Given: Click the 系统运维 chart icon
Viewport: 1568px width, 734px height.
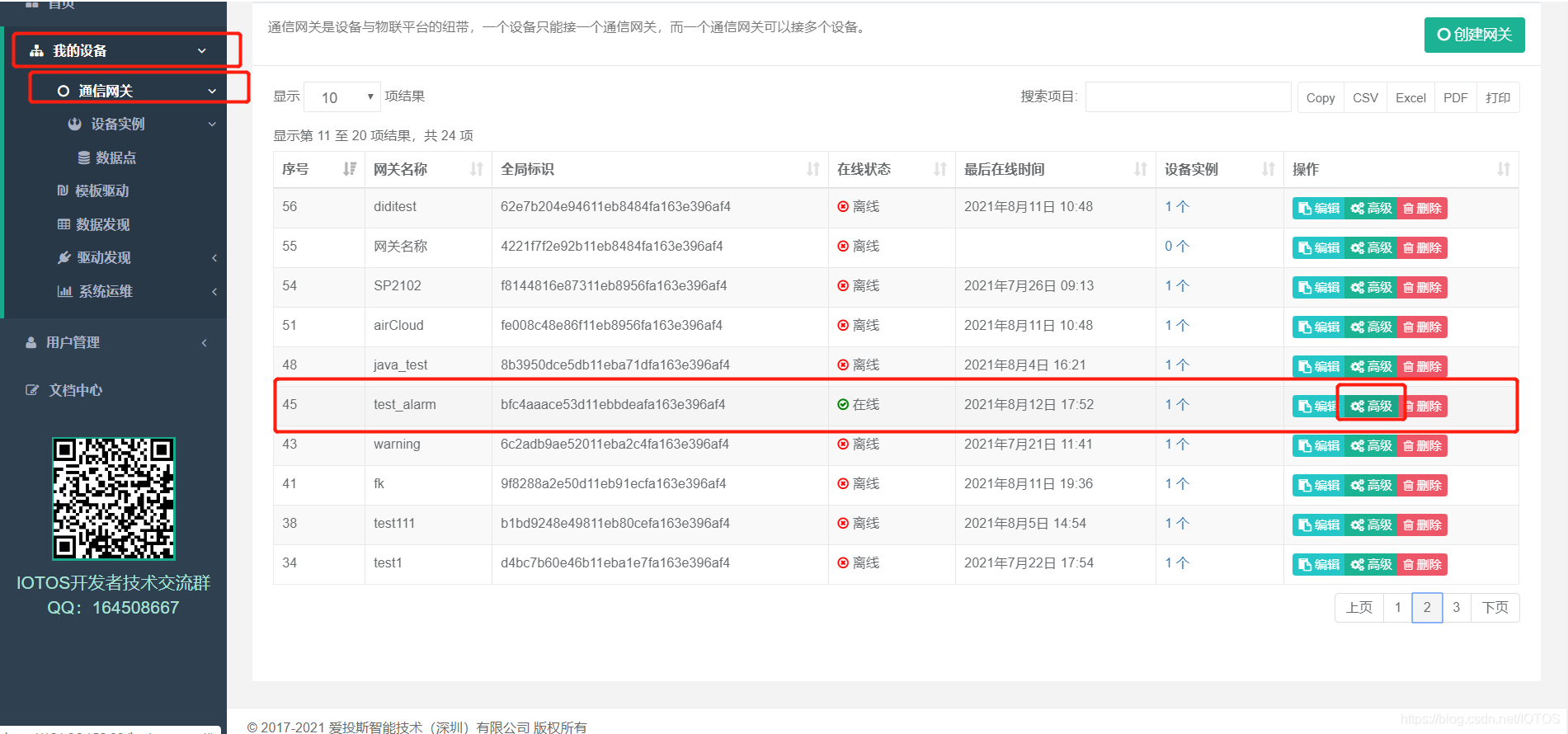Looking at the screenshot, I should tap(64, 291).
